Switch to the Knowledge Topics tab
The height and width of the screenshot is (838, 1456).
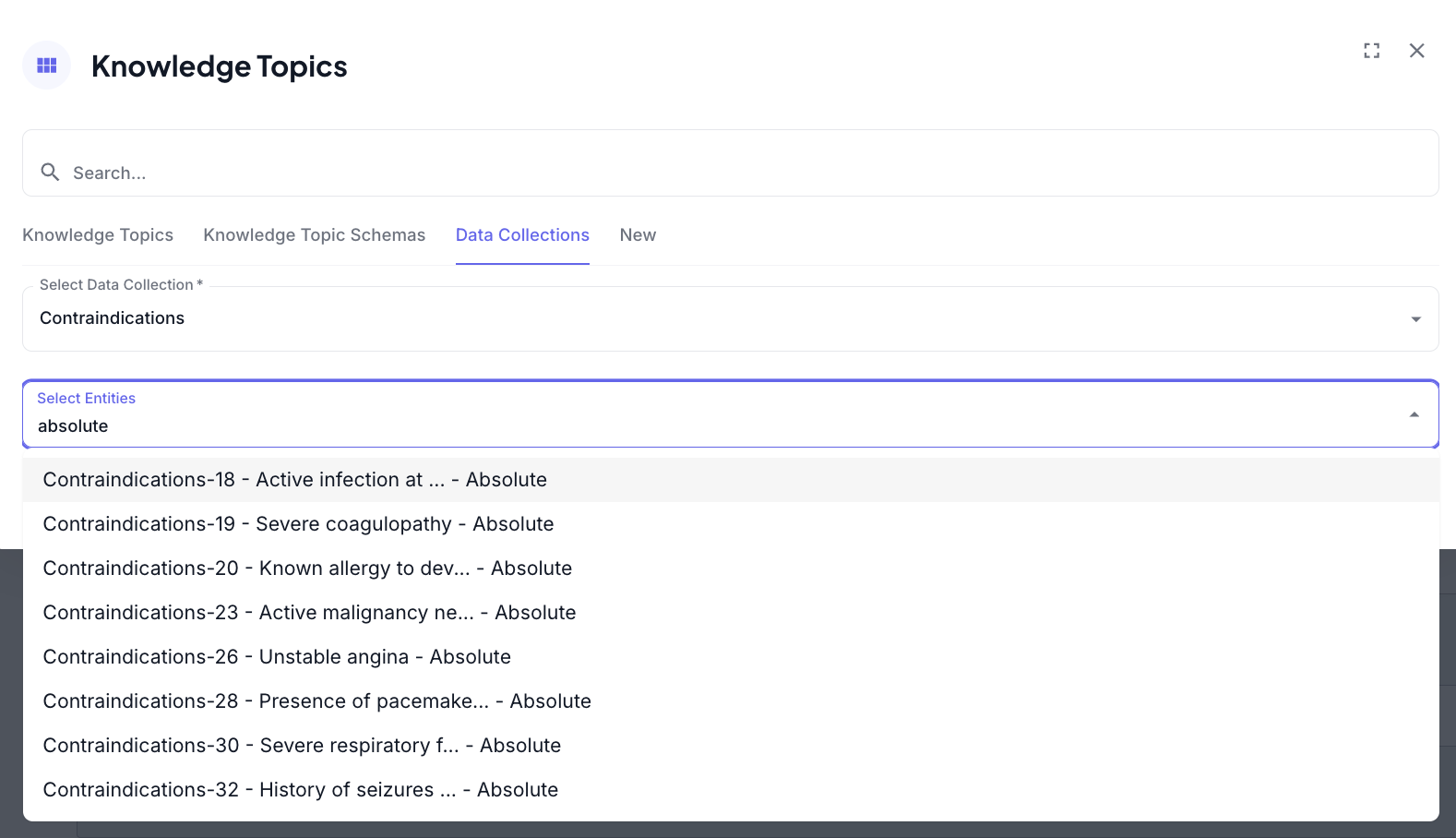(x=98, y=235)
